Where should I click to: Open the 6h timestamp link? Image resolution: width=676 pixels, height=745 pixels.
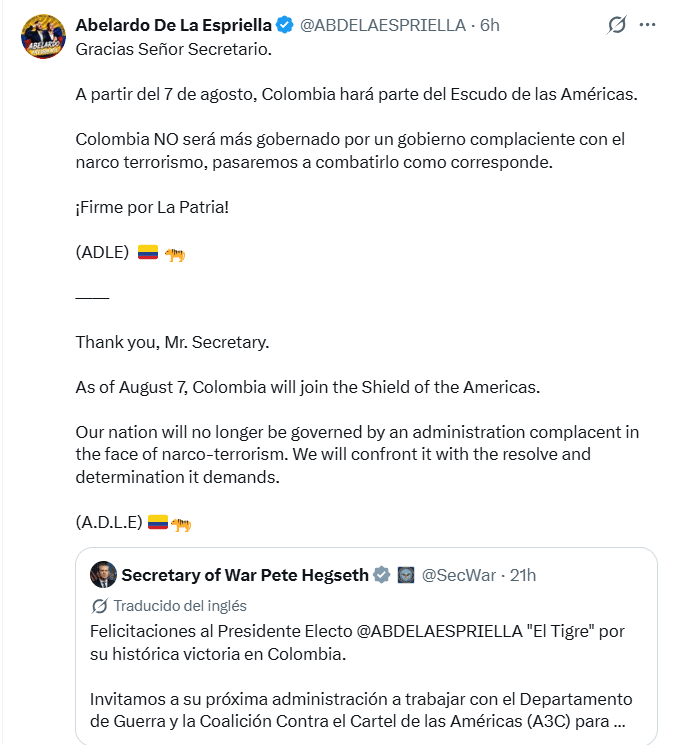tap(489, 25)
